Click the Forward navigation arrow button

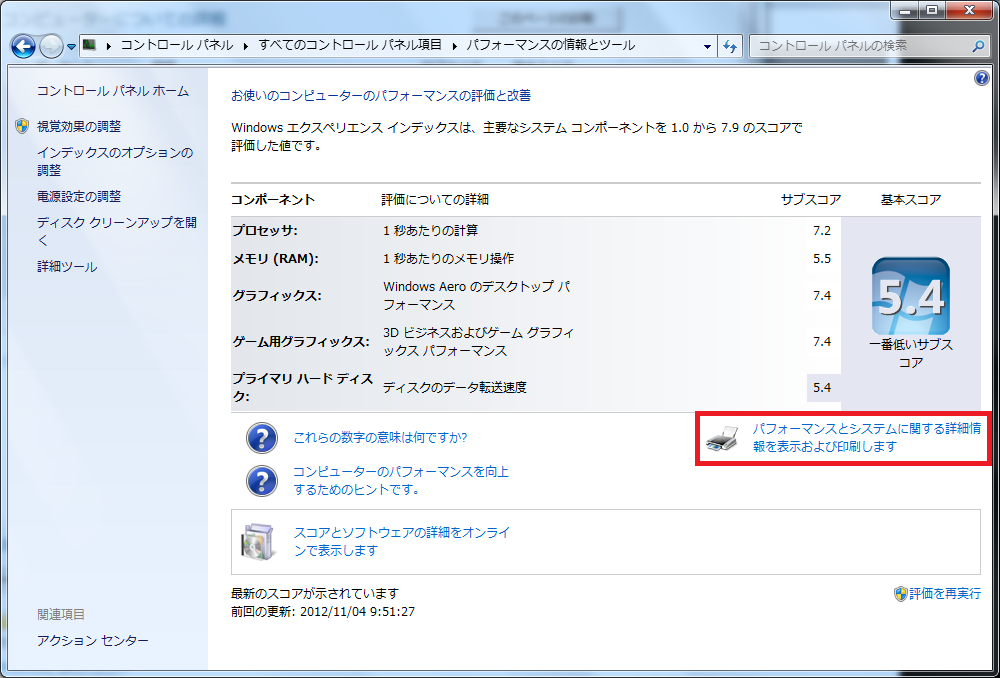click(51, 47)
